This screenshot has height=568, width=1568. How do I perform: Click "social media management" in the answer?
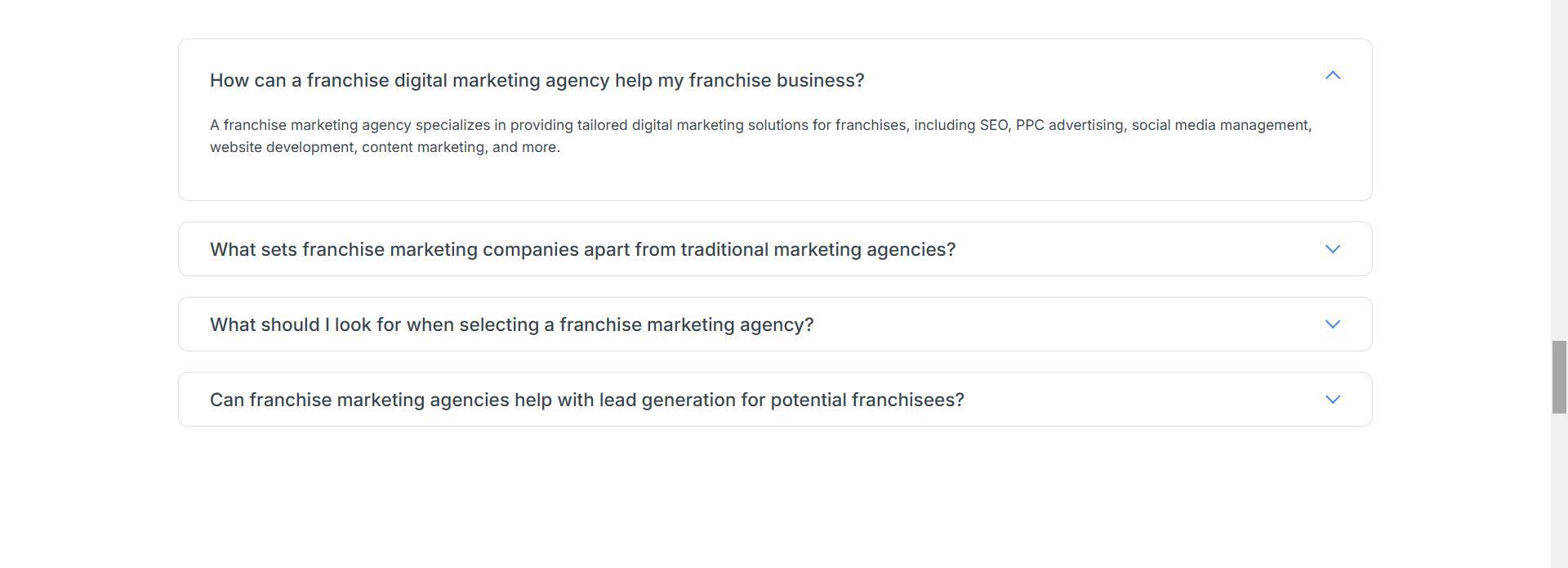1220,126
